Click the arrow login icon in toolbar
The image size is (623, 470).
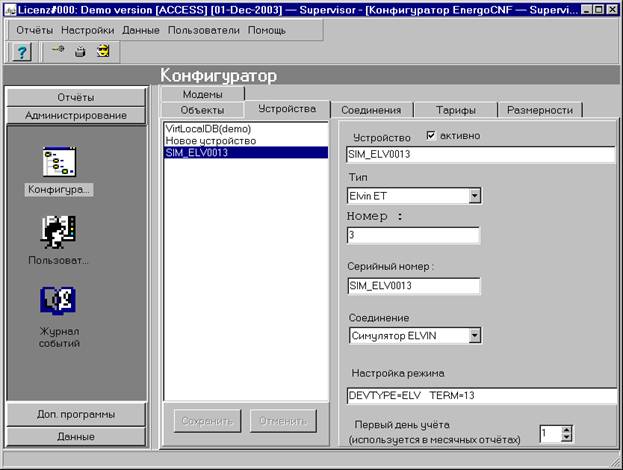coord(59,52)
